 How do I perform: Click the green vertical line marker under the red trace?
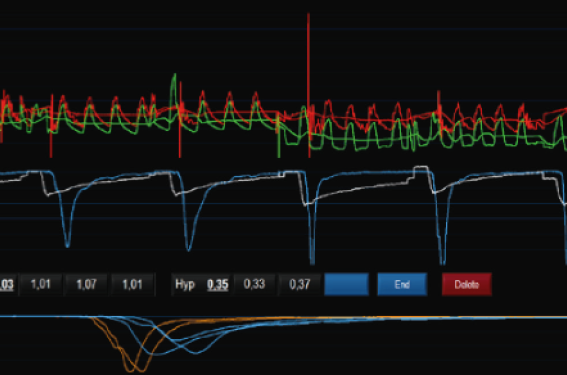tap(278, 136)
